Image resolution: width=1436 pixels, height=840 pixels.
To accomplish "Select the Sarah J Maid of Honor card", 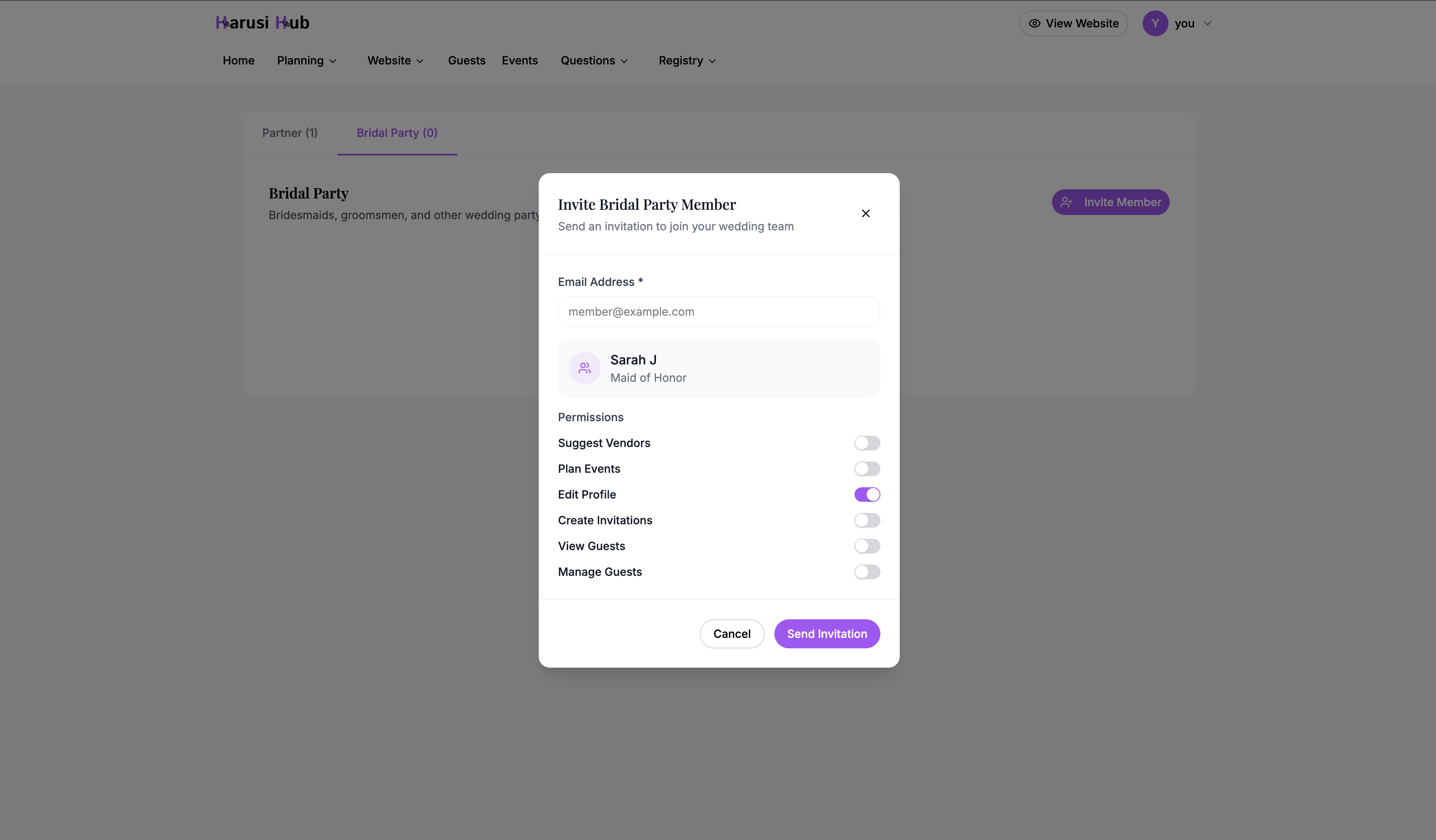I will pyautogui.click(x=718, y=368).
